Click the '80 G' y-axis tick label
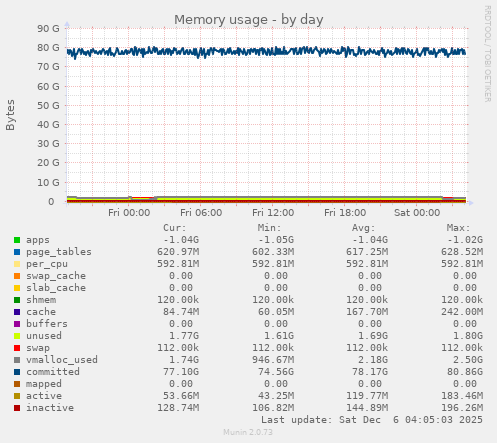This screenshot has height=443, width=497. pos(48,48)
